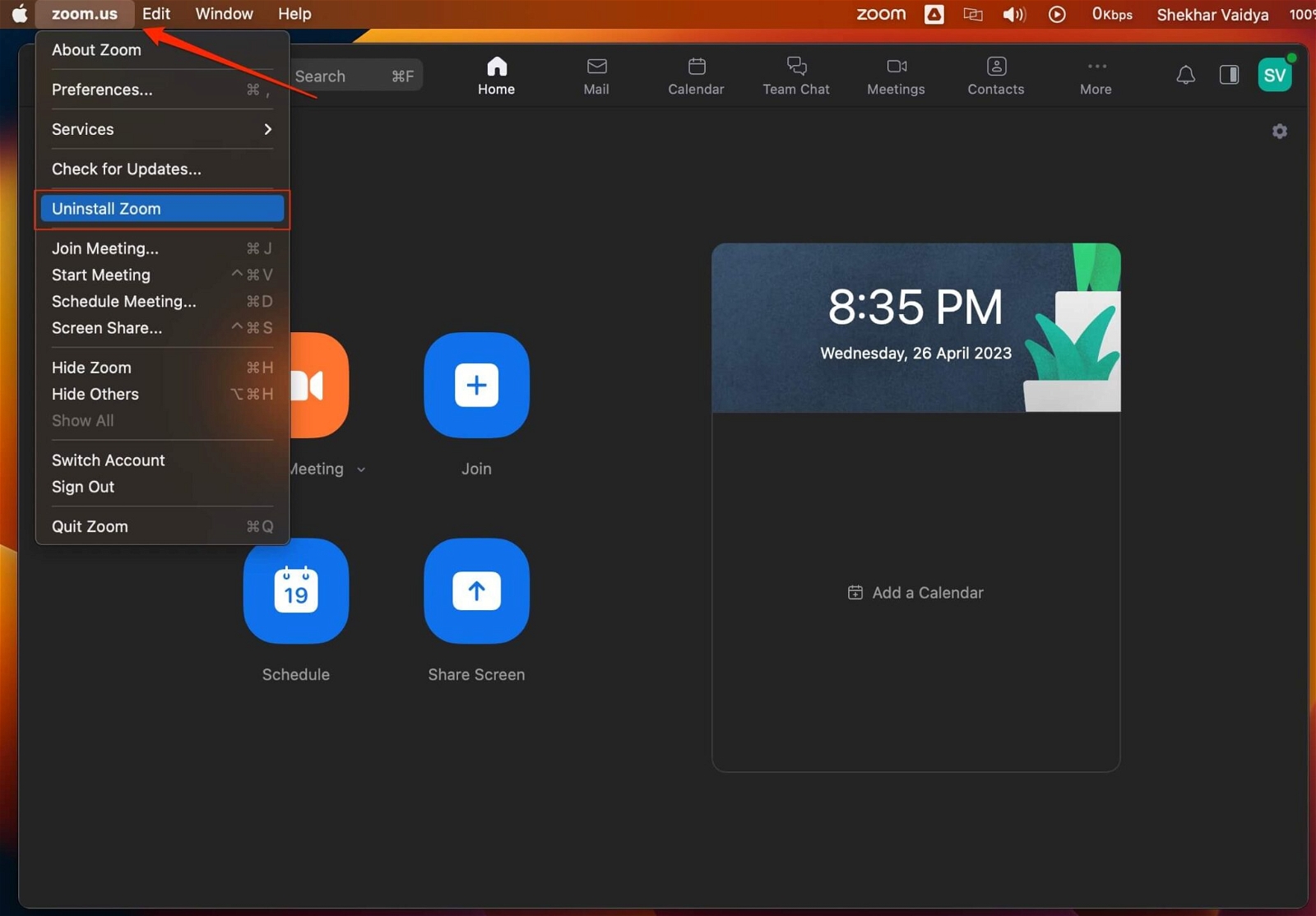Choose Schedule Meeting menu entry
This screenshot has width=1316, height=916.
(162, 301)
